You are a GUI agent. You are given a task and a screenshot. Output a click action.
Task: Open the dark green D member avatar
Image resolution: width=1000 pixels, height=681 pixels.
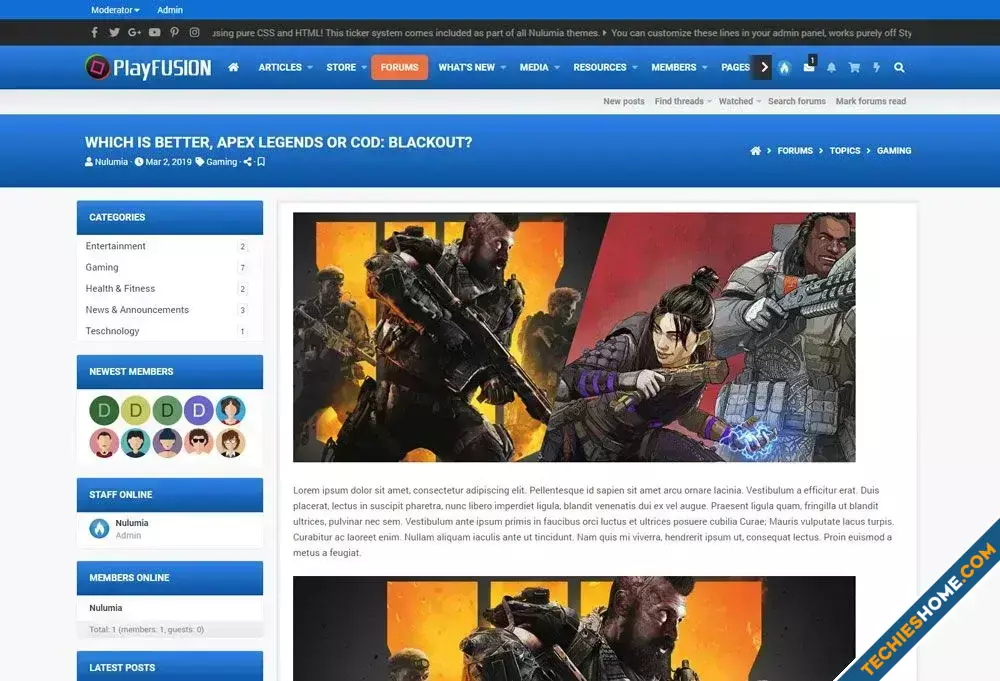click(104, 410)
